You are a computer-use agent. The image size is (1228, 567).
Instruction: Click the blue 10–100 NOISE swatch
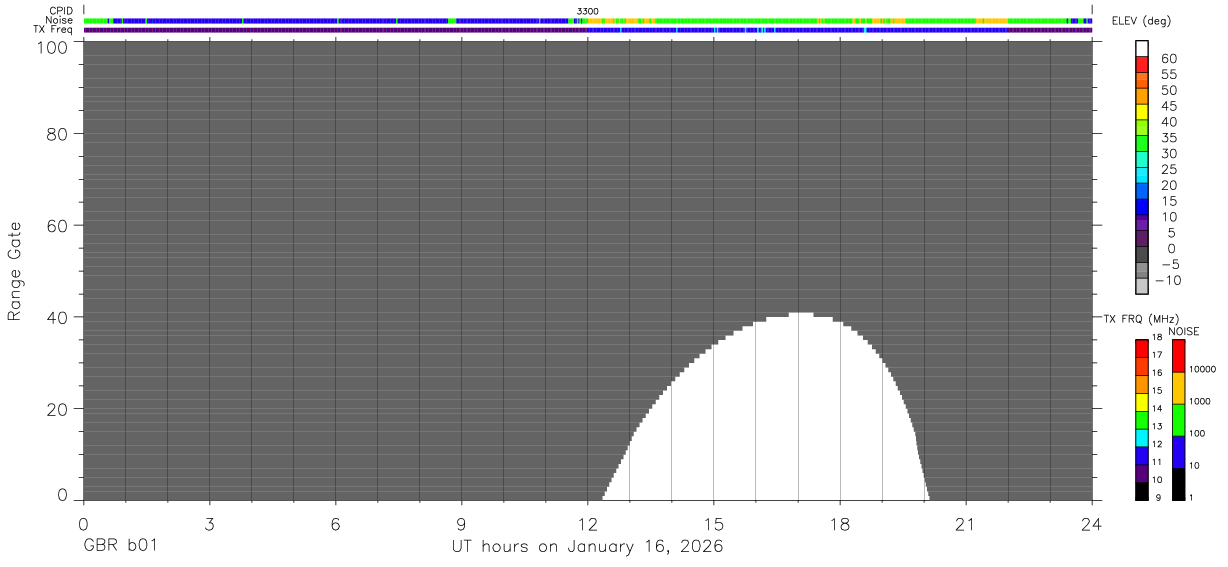tap(1179, 452)
